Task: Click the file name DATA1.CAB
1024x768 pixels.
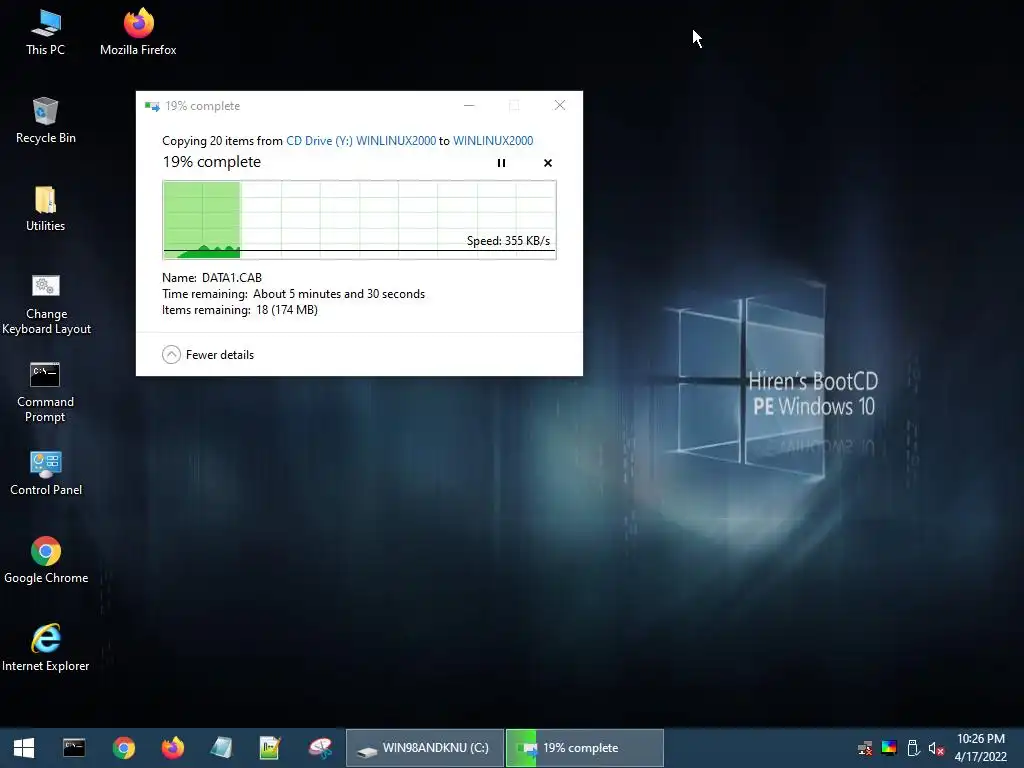Action: click(232, 278)
